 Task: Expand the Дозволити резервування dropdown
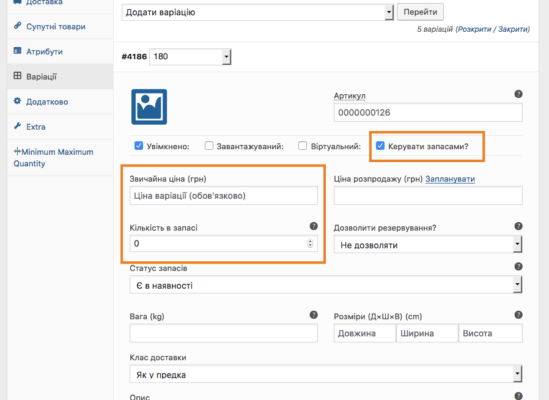click(428, 244)
